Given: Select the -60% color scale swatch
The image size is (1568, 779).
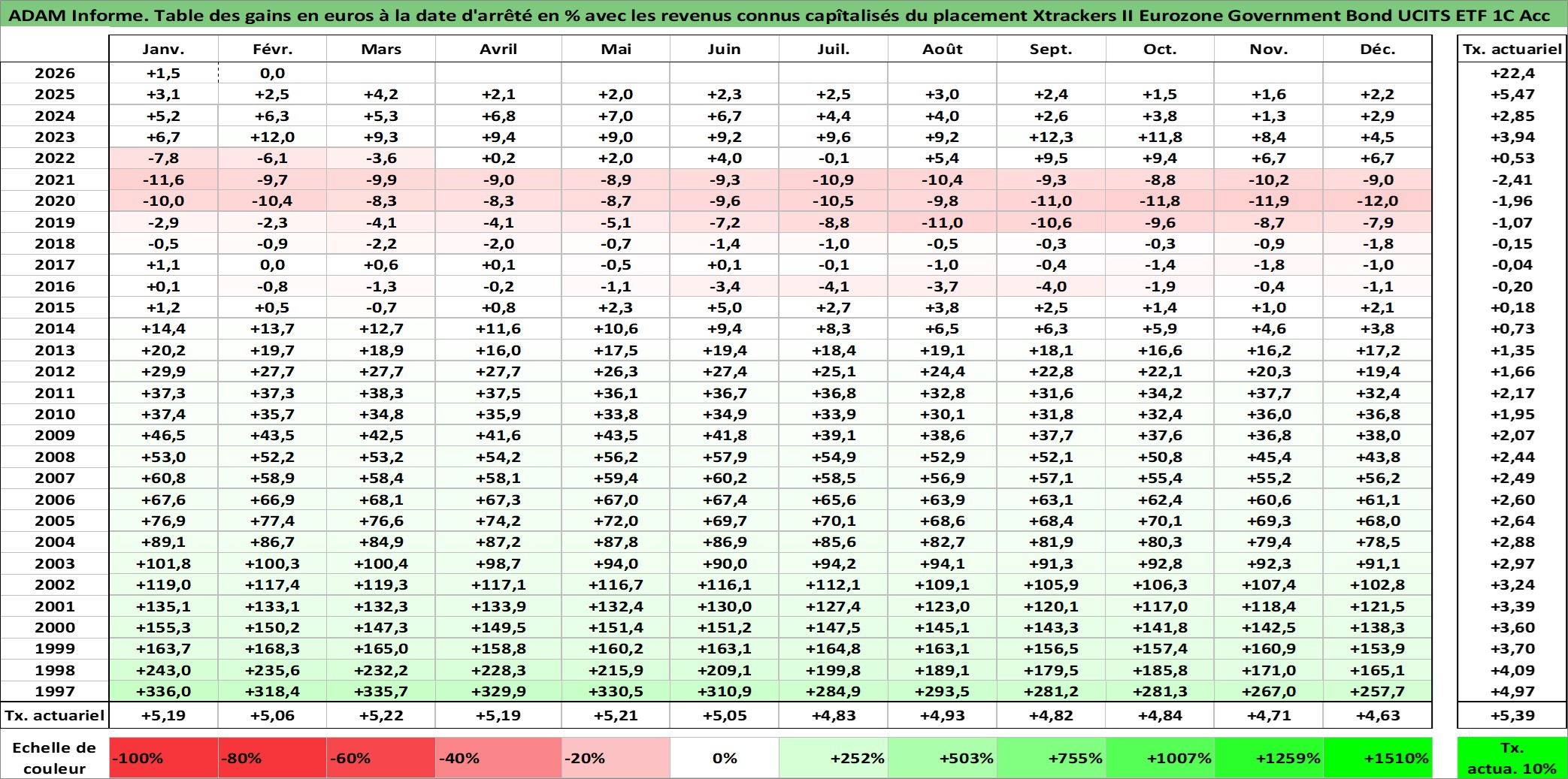Looking at the screenshot, I should [381, 757].
